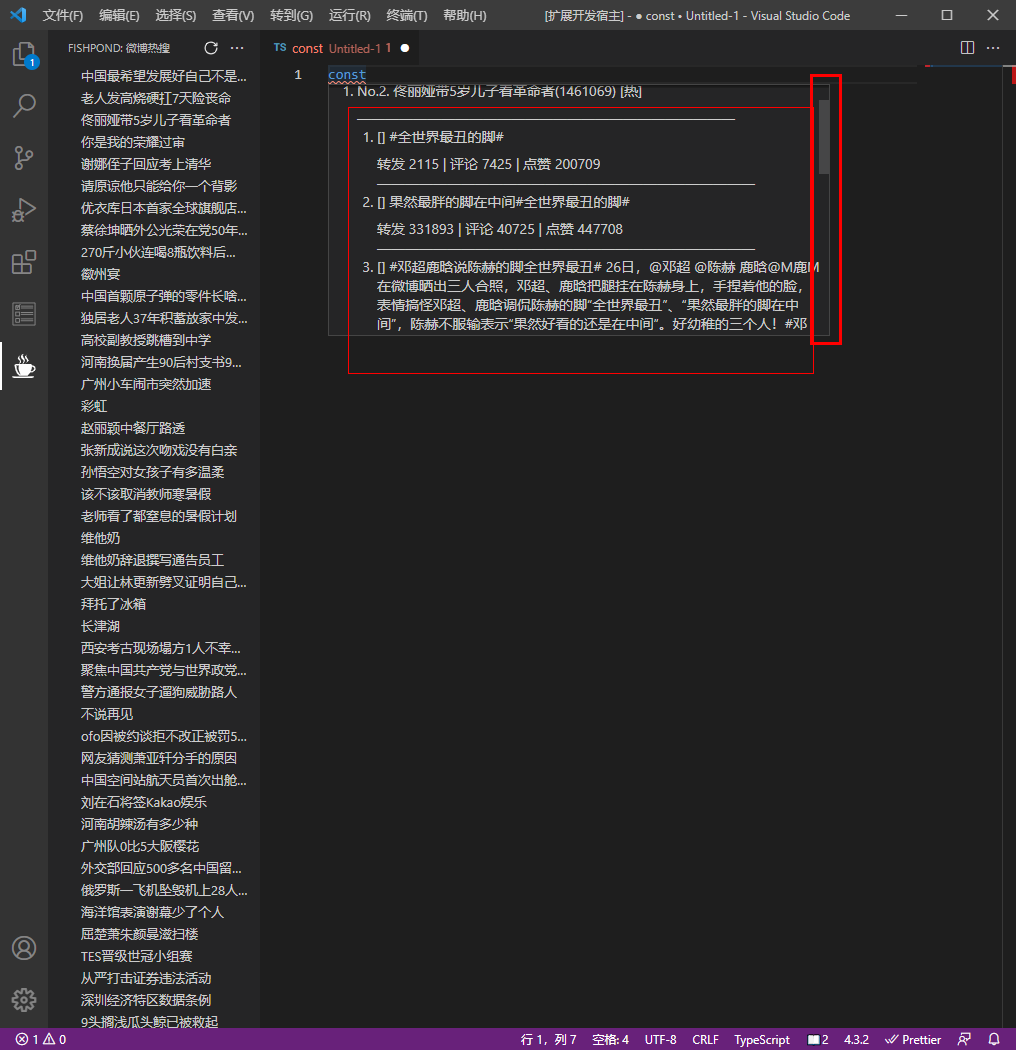Open the 查看(V) menu

[x=233, y=15]
